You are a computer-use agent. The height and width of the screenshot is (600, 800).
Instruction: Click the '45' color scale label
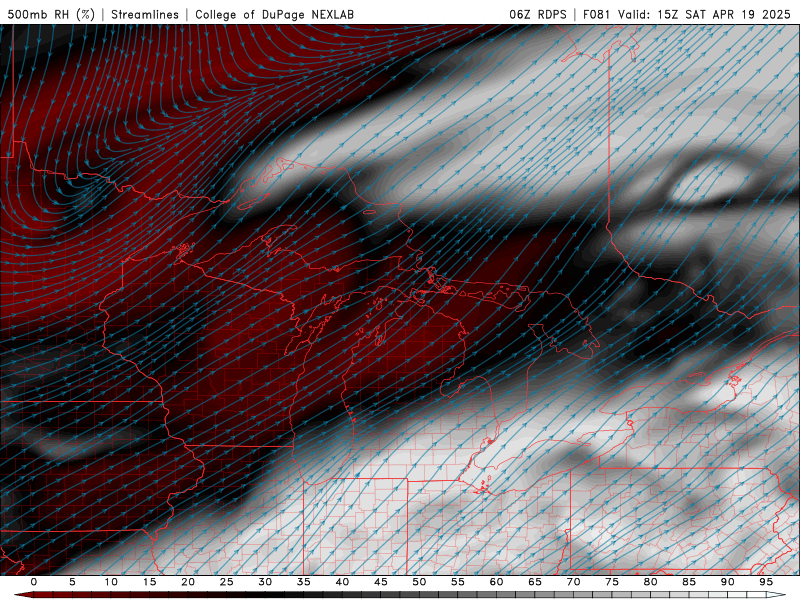[x=381, y=582]
